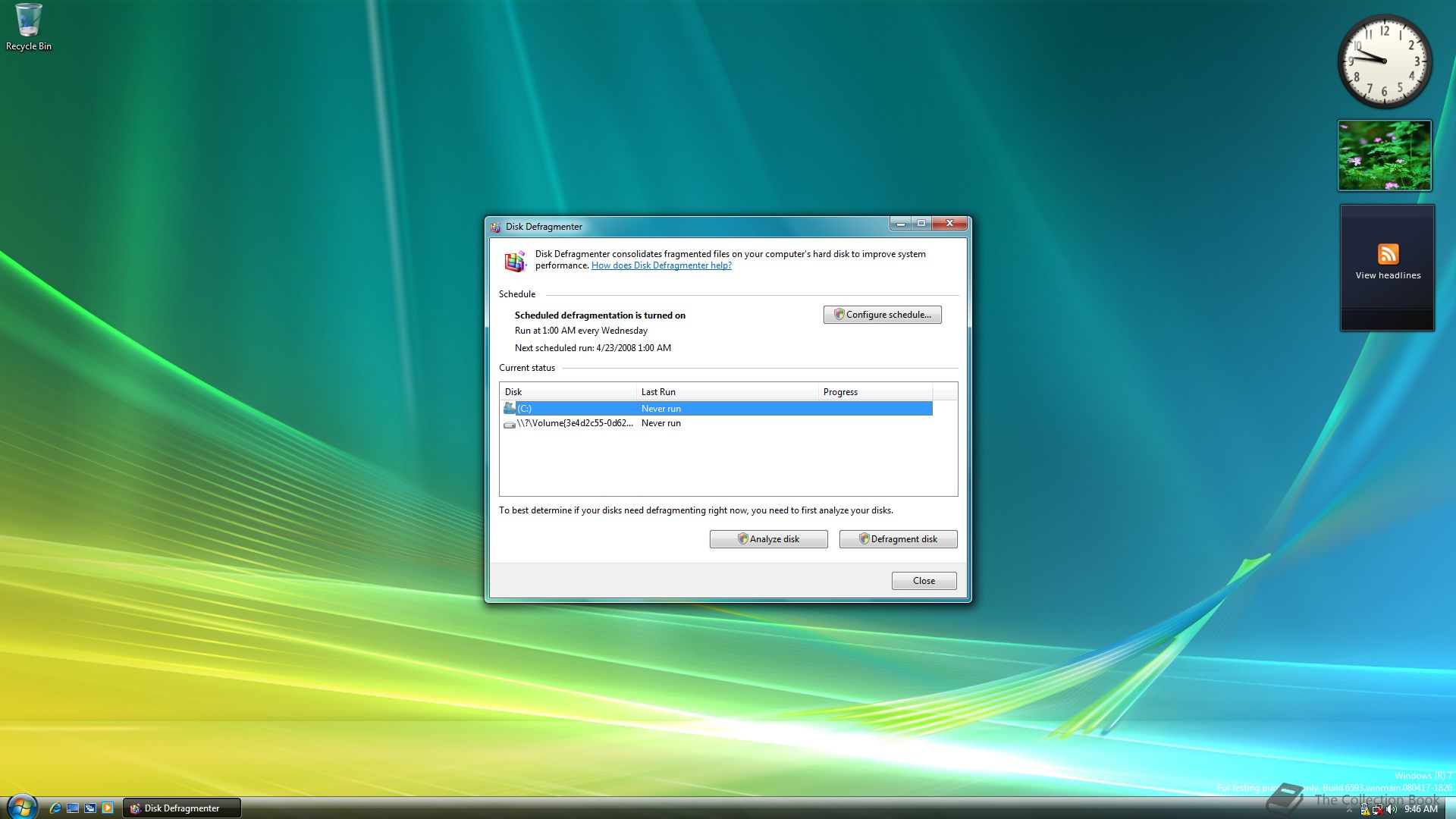Click the Close button at dialog bottom

(x=924, y=581)
